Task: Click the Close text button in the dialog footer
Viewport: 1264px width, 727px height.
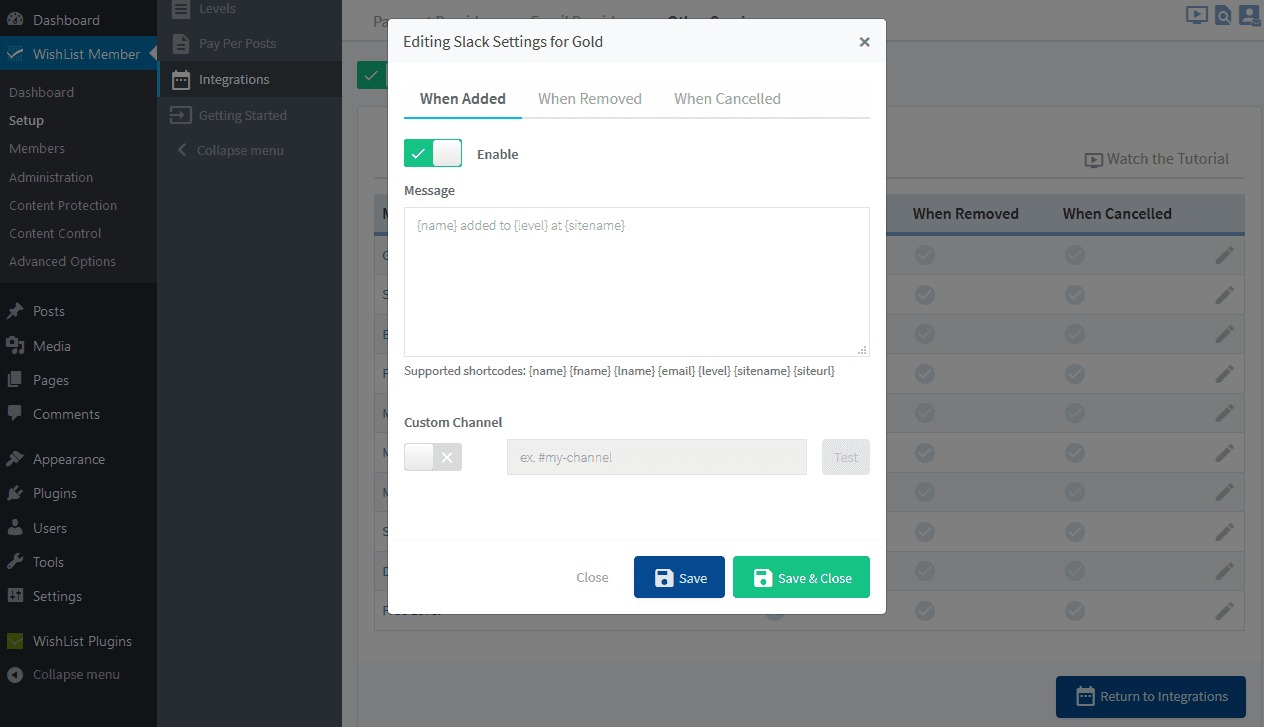Action: click(592, 577)
